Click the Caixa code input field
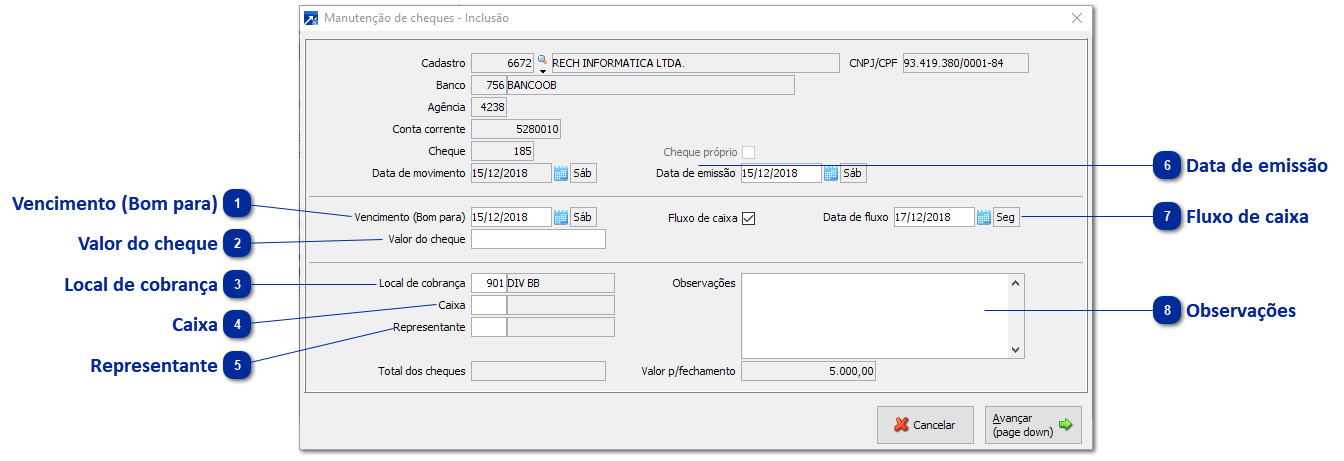 click(489, 305)
